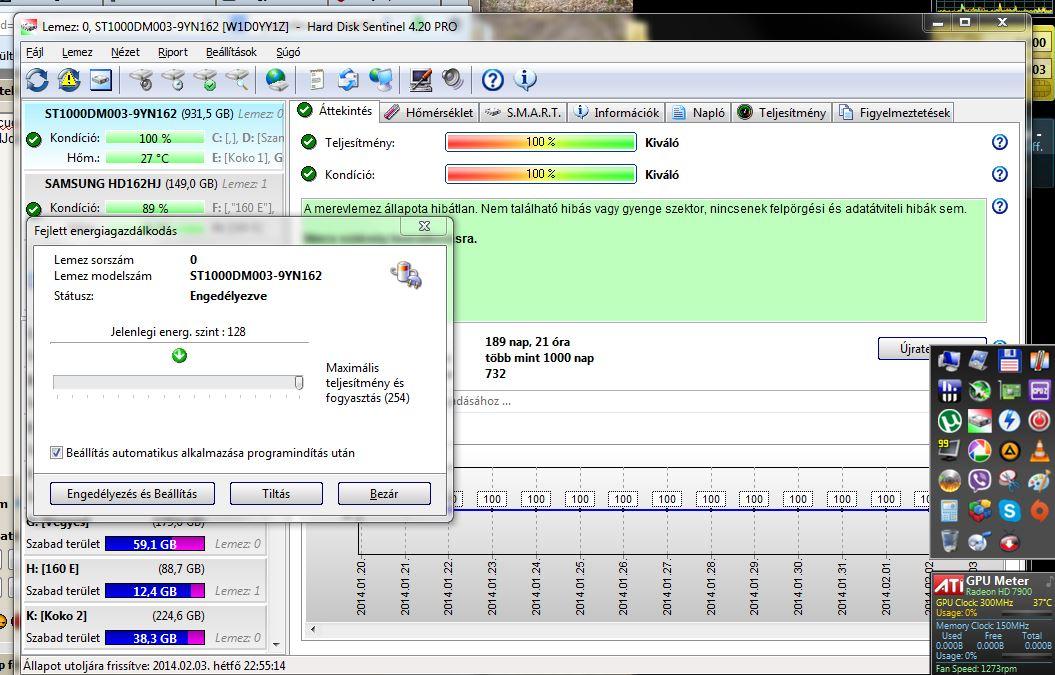Click the disk icon with clock overlay
The image size is (1055, 675).
(174, 80)
